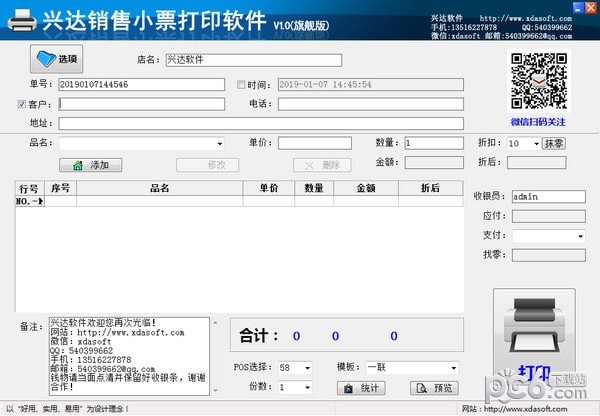
Task: Click the 抹零 round-off button
Action: tap(553, 144)
